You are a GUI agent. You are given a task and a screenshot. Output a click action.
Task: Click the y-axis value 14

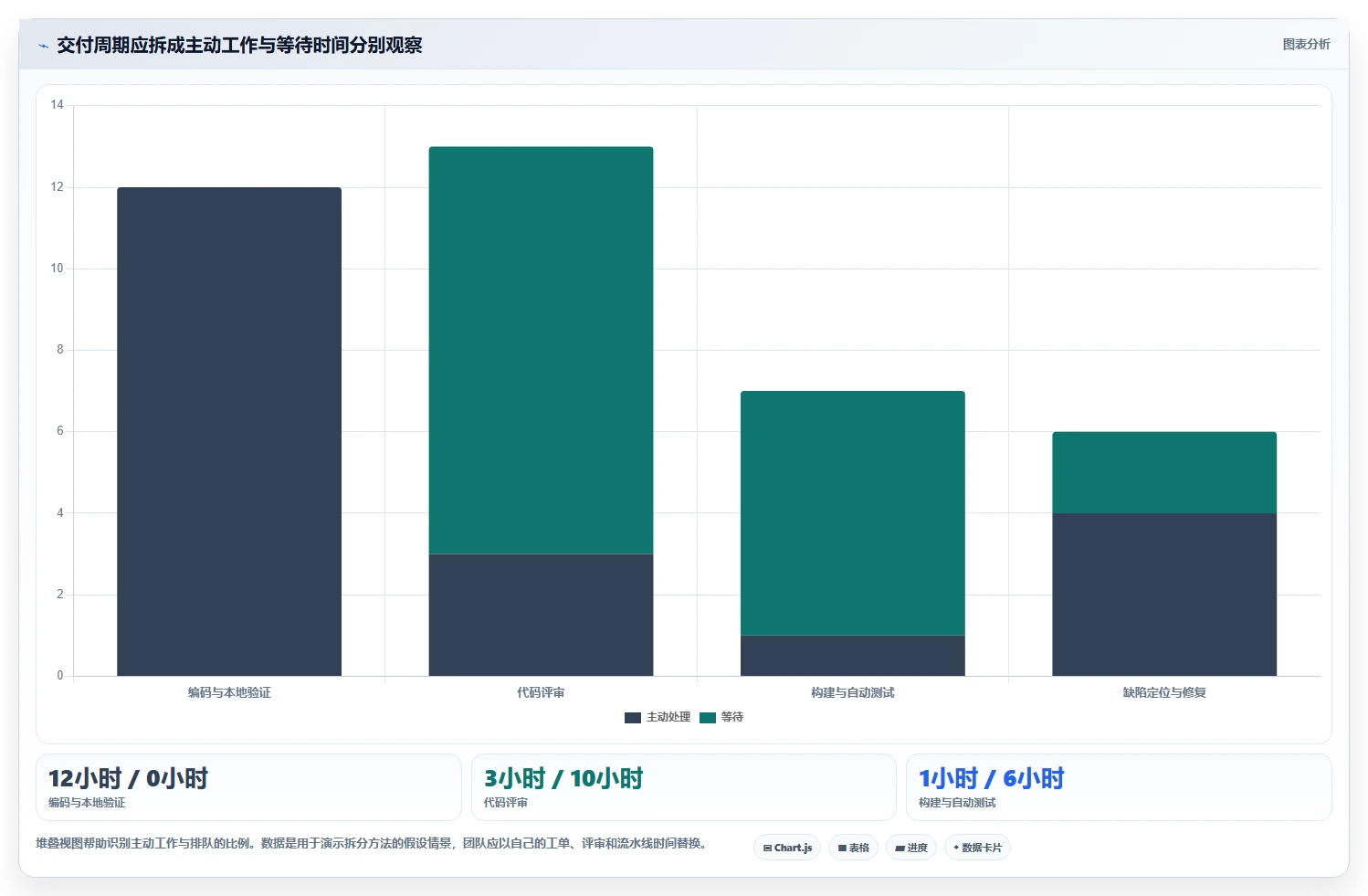58,105
